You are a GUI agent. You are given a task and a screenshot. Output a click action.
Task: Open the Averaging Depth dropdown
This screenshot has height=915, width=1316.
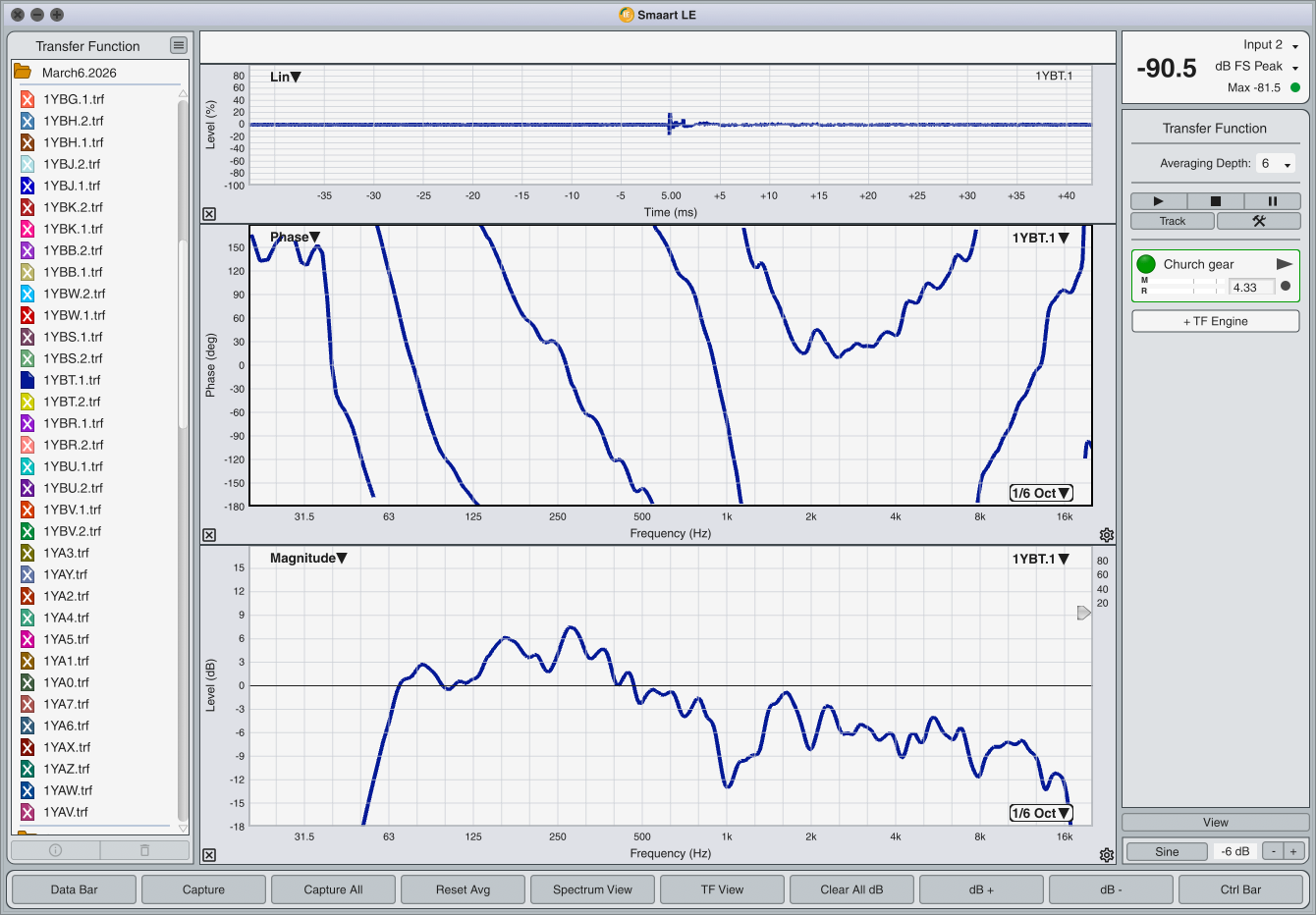(x=1276, y=164)
